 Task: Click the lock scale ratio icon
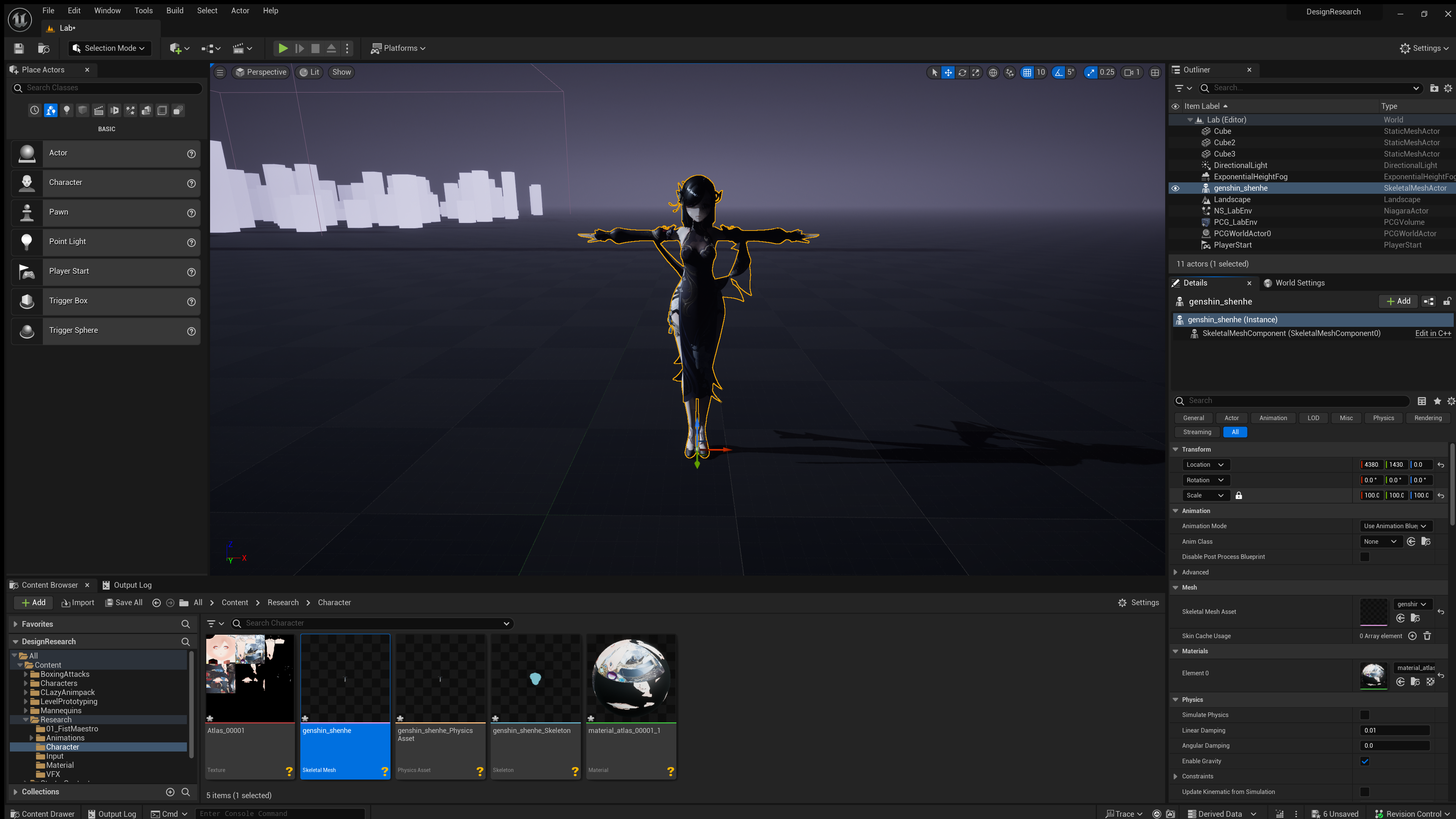(1238, 496)
